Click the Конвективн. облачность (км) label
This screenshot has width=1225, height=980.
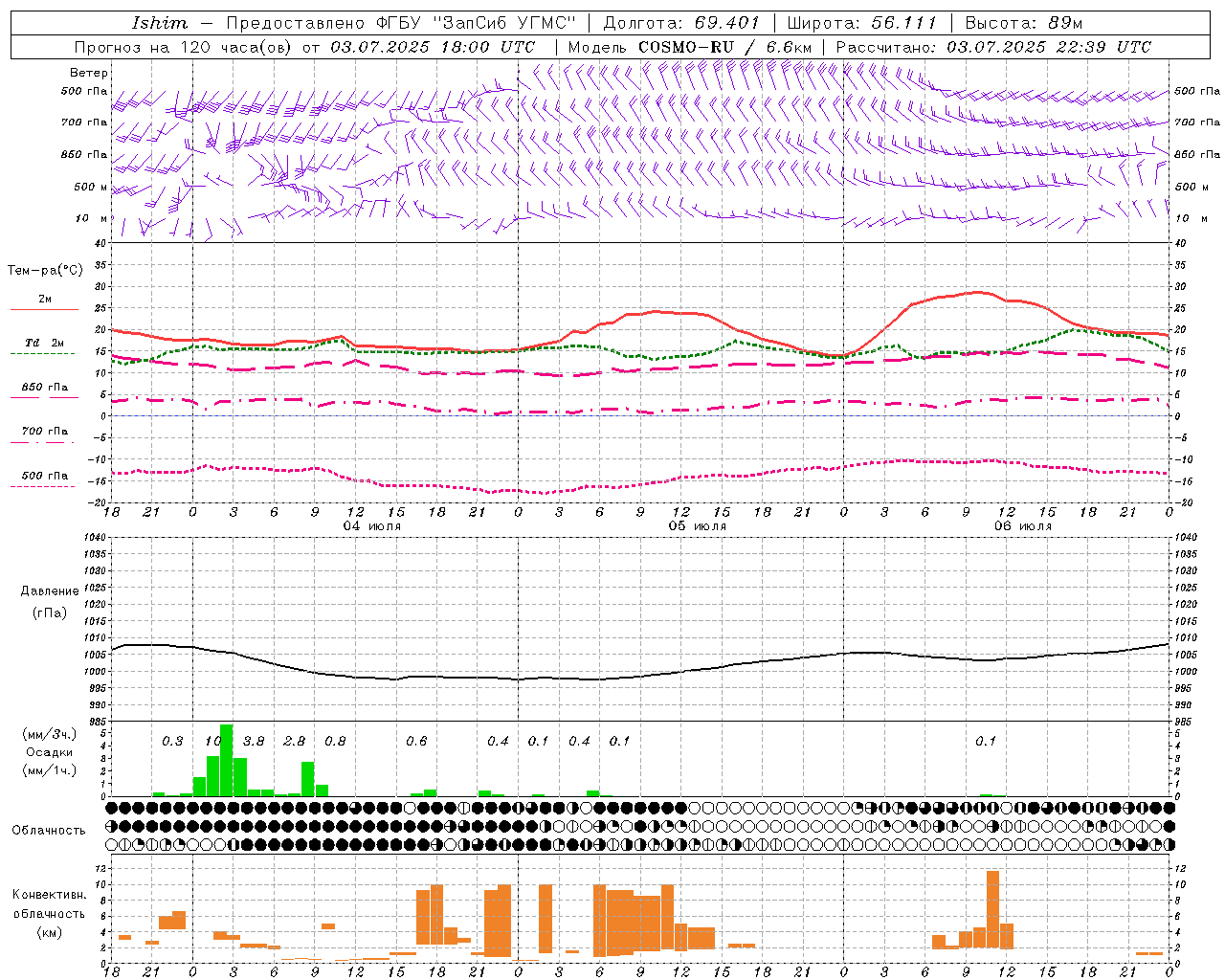click(49, 913)
